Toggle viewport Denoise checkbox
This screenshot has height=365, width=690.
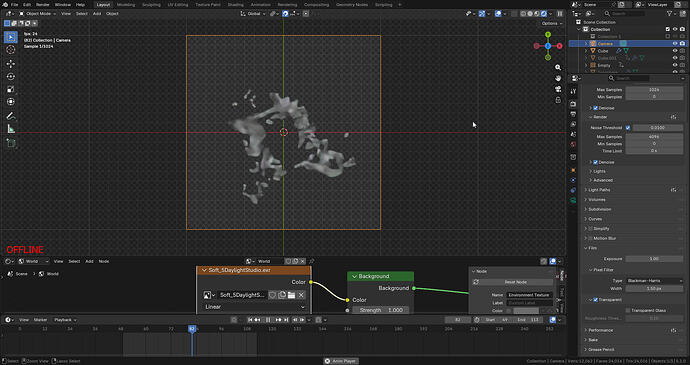point(595,108)
